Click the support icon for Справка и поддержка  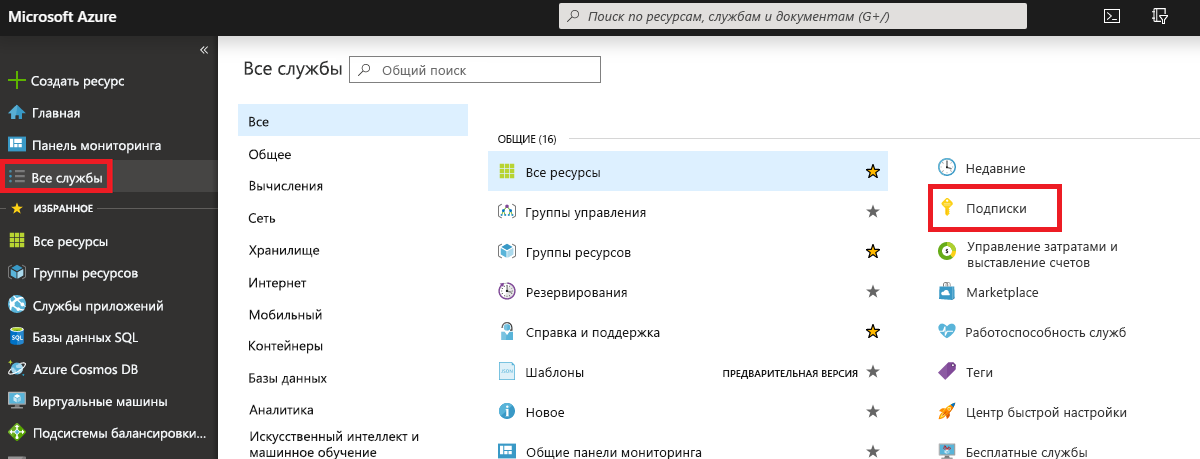tap(506, 332)
